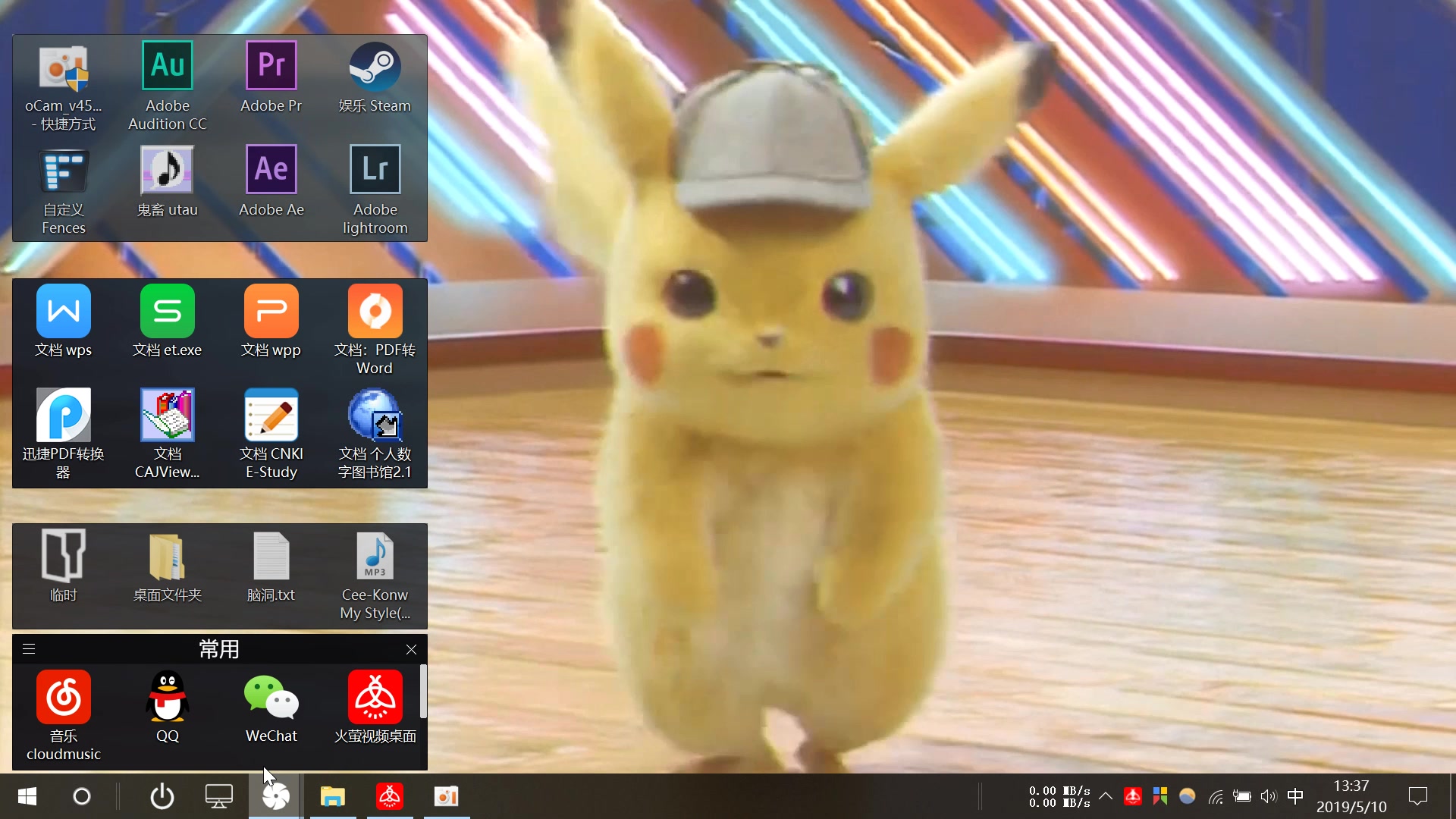Open the Steam shortcut
Viewport: 1456px width, 819px height.
pyautogui.click(x=375, y=67)
